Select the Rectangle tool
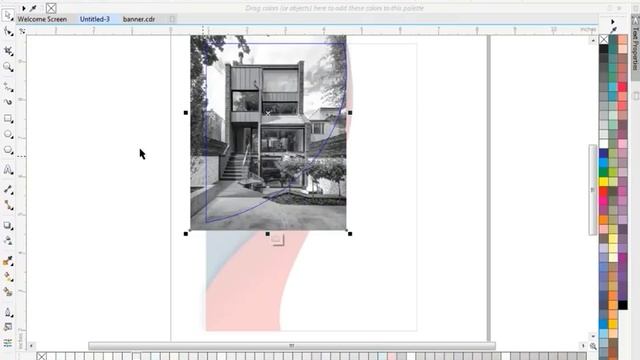This screenshot has width=640, height=360. click(8, 119)
